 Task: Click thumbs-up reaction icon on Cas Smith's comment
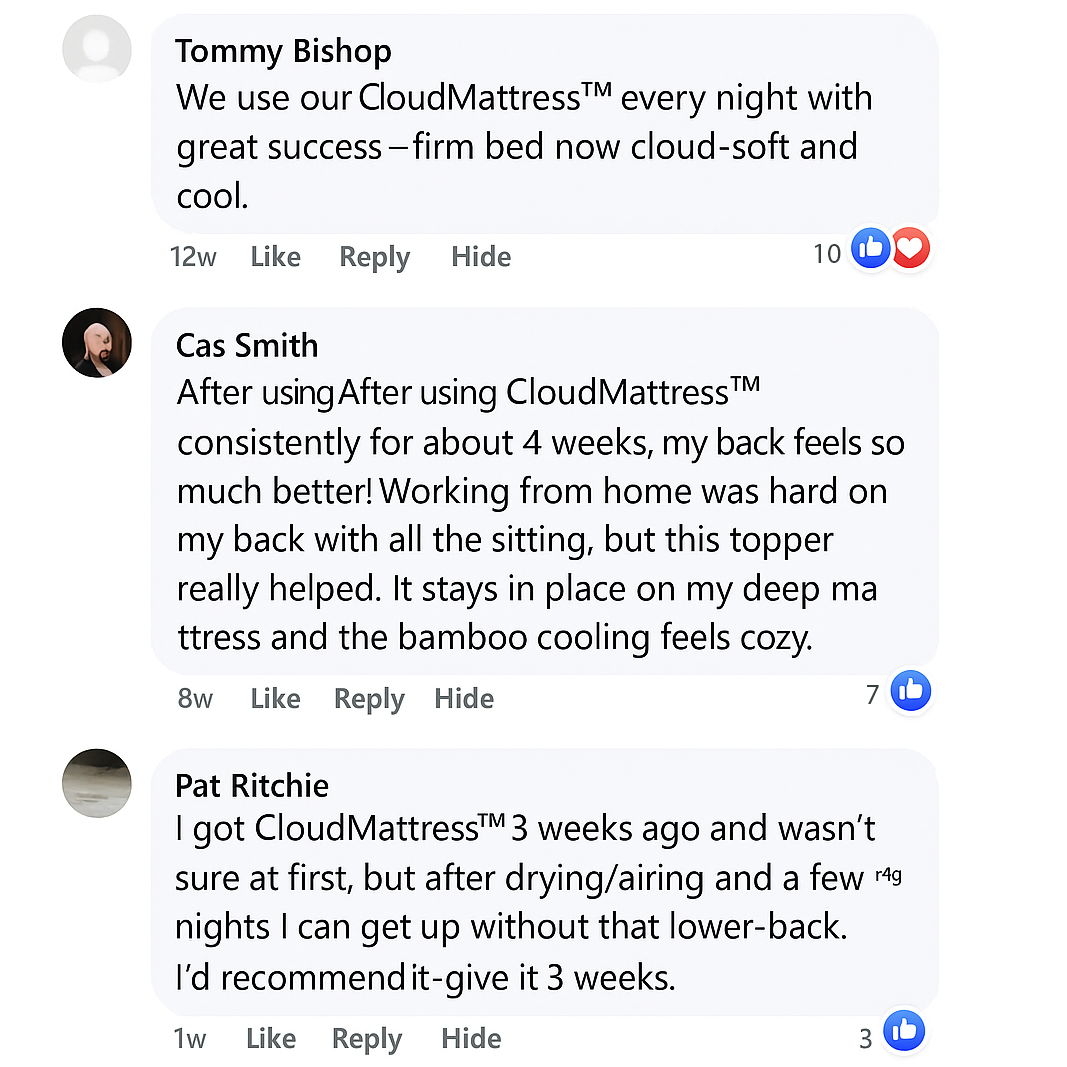[910, 690]
